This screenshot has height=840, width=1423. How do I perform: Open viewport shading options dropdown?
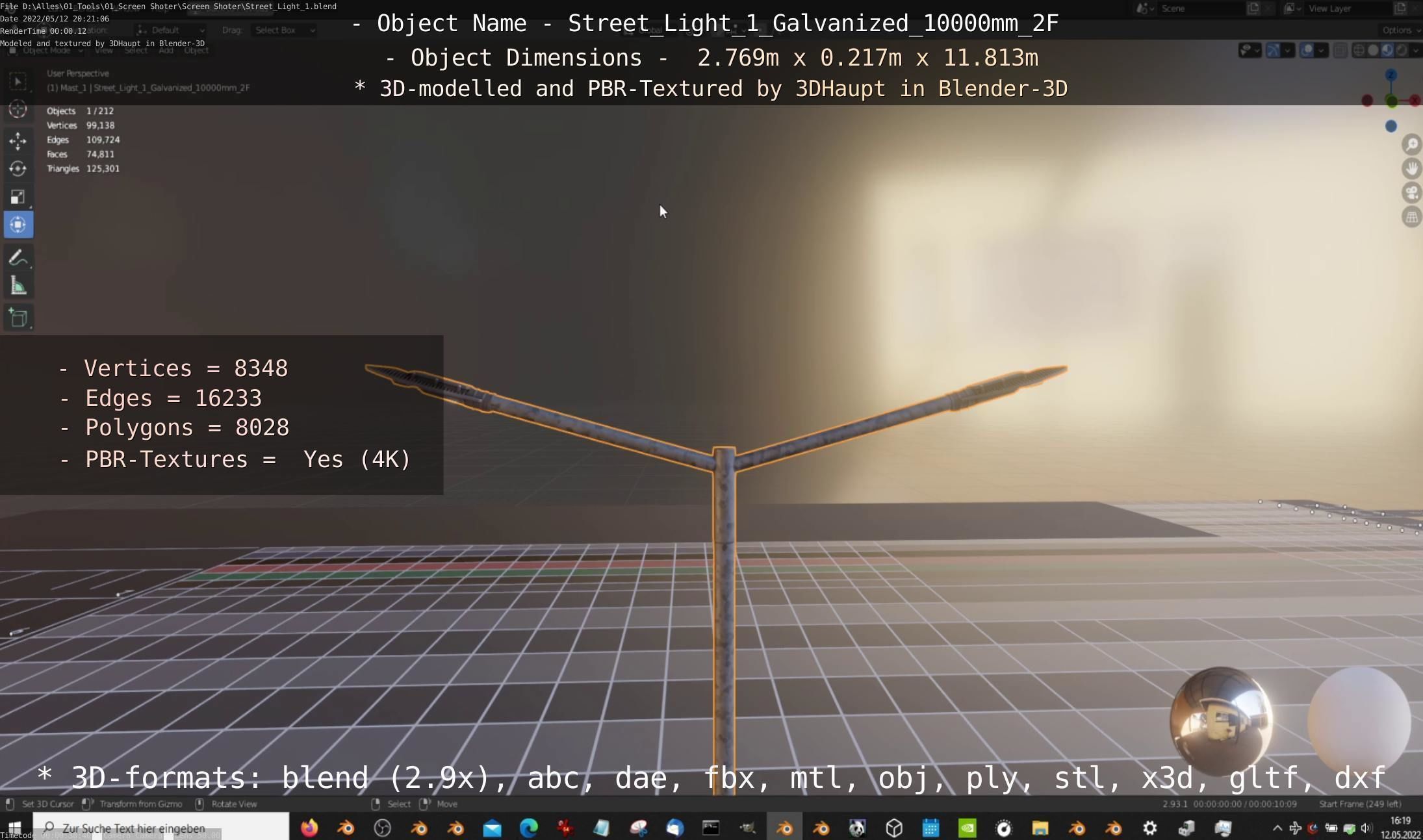click(1415, 51)
